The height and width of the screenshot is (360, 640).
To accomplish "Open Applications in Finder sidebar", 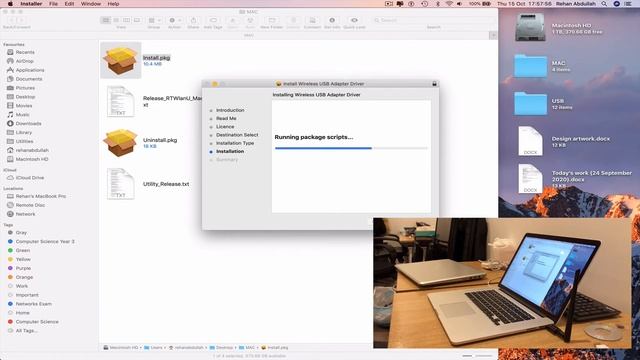I will coord(30,70).
